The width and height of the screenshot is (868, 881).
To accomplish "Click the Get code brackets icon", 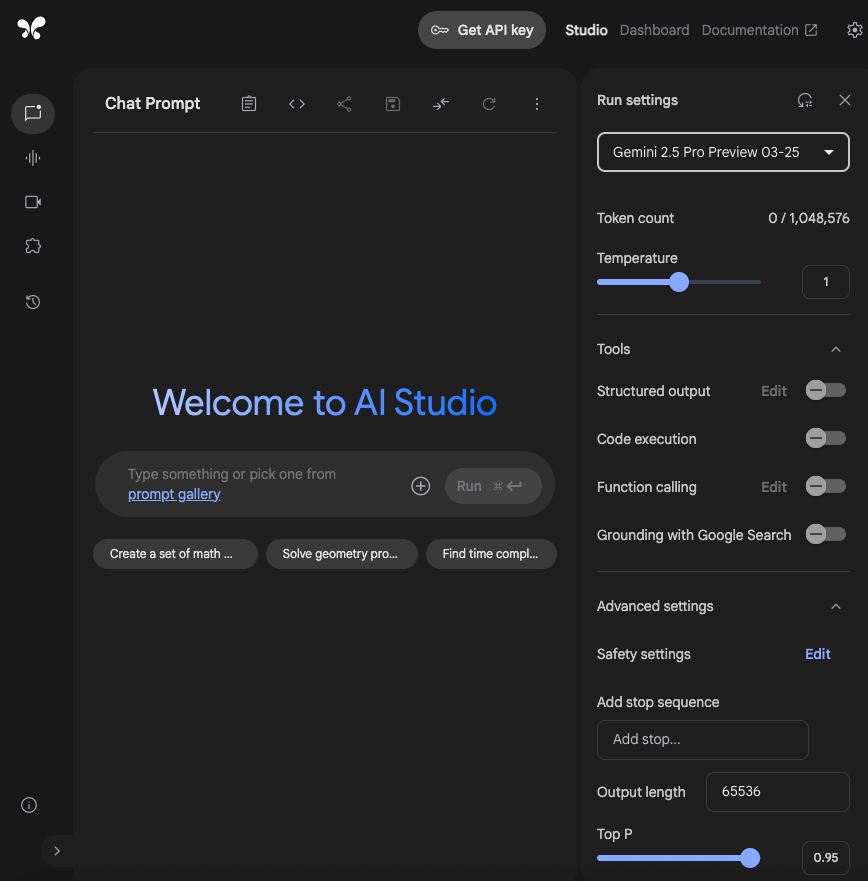I will [x=297, y=104].
